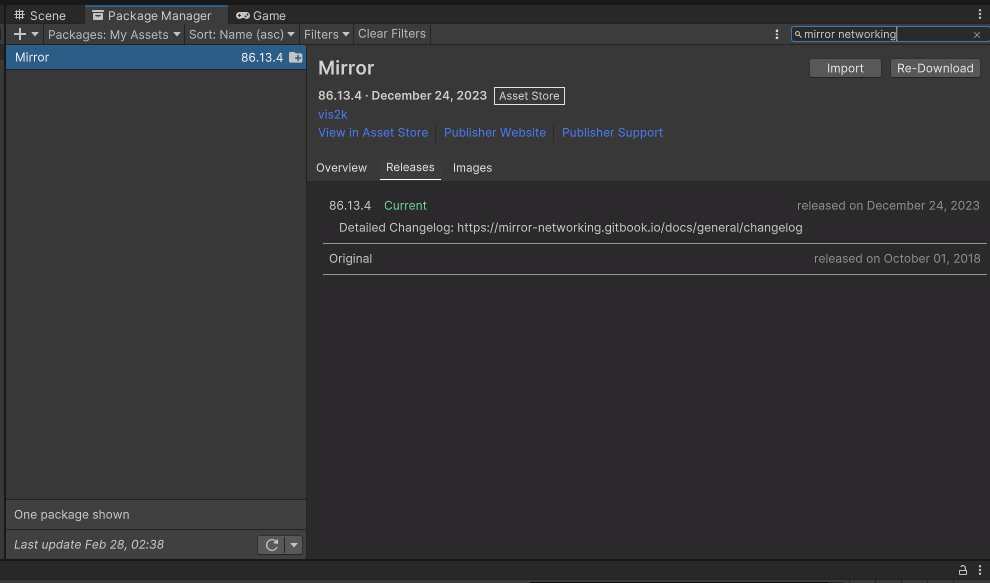Click the refresh package list icon
990x583 pixels.
click(x=271, y=545)
